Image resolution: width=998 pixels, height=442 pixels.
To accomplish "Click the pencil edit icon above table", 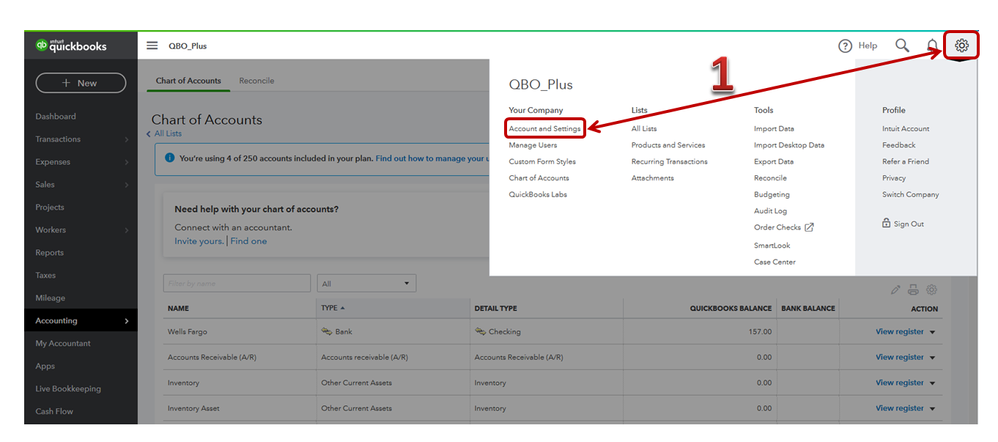I will pos(896,290).
